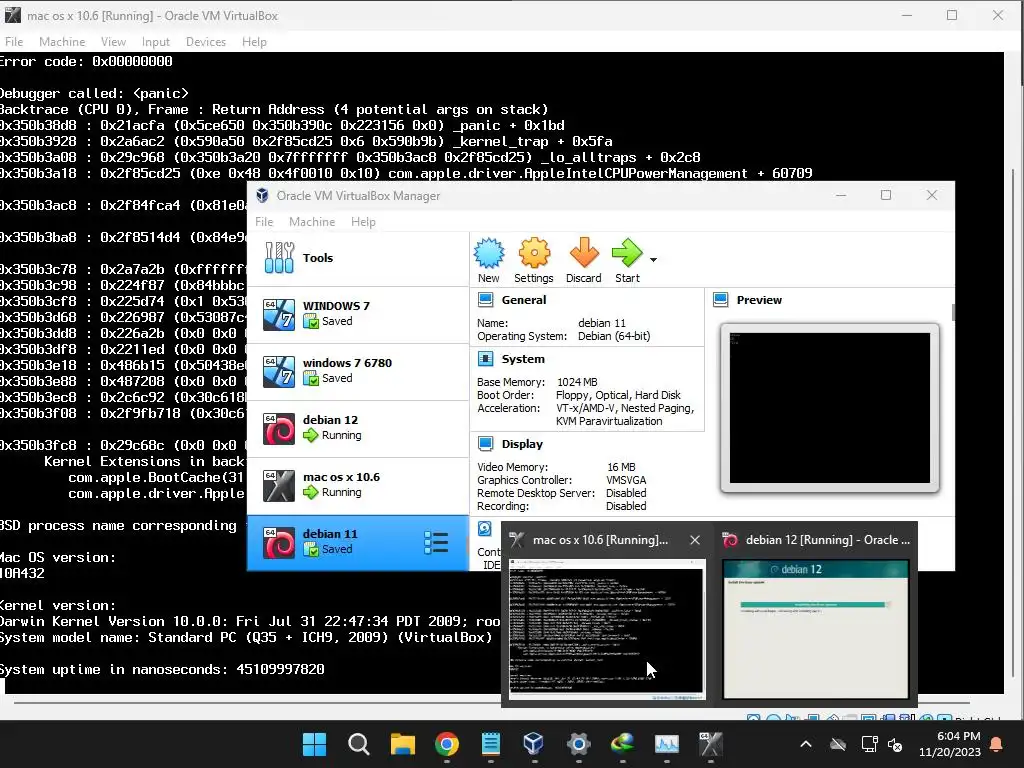This screenshot has height=768, width=1024.
Task: Start the VM with the green arrow
Action: click(627, 253)
